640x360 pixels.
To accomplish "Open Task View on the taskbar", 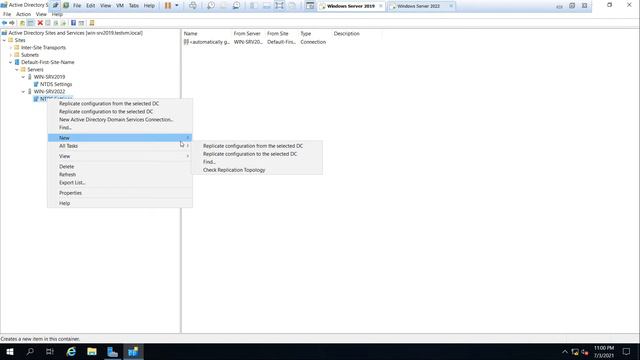I will pyautogui.click(x=50, y=351).
